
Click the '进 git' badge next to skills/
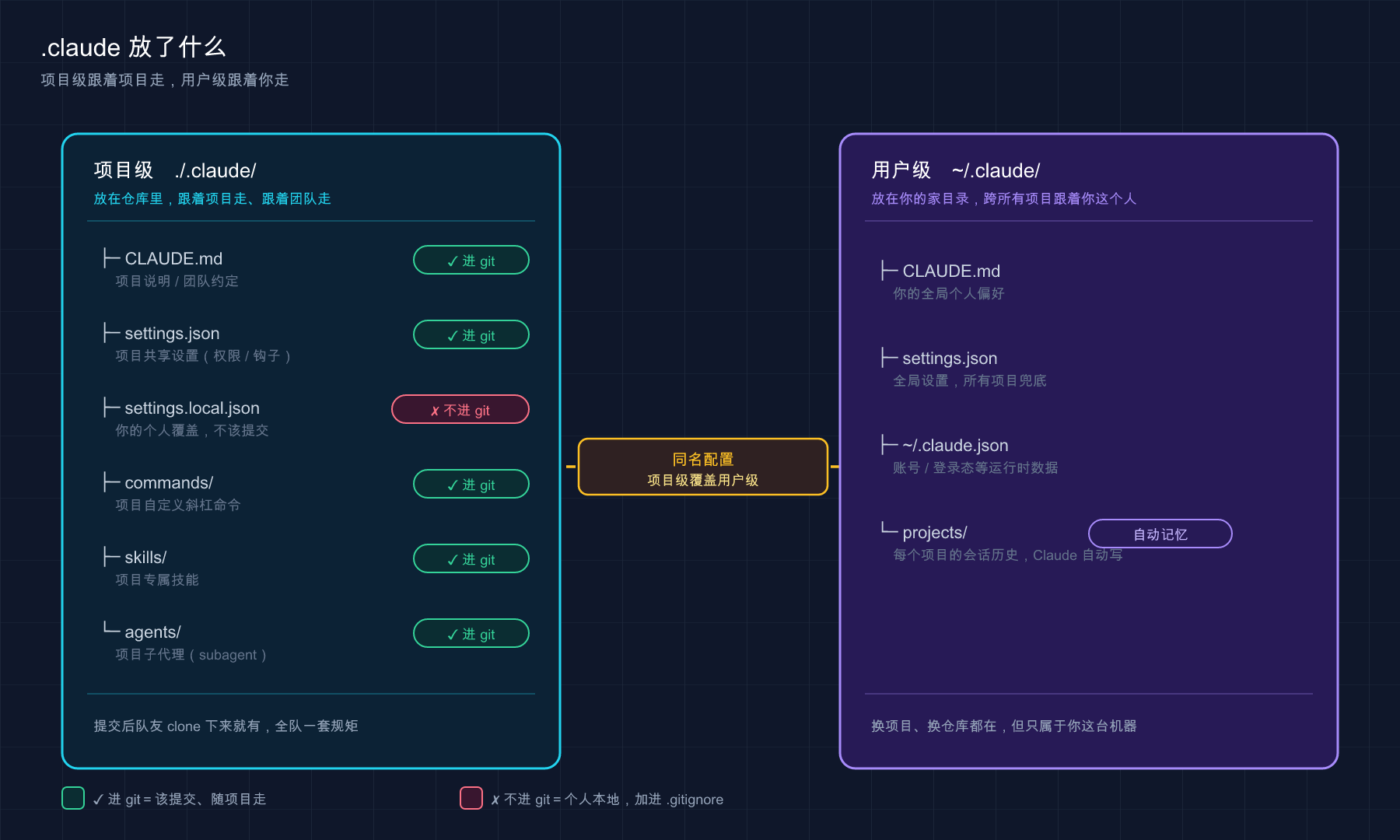point(471,559)
